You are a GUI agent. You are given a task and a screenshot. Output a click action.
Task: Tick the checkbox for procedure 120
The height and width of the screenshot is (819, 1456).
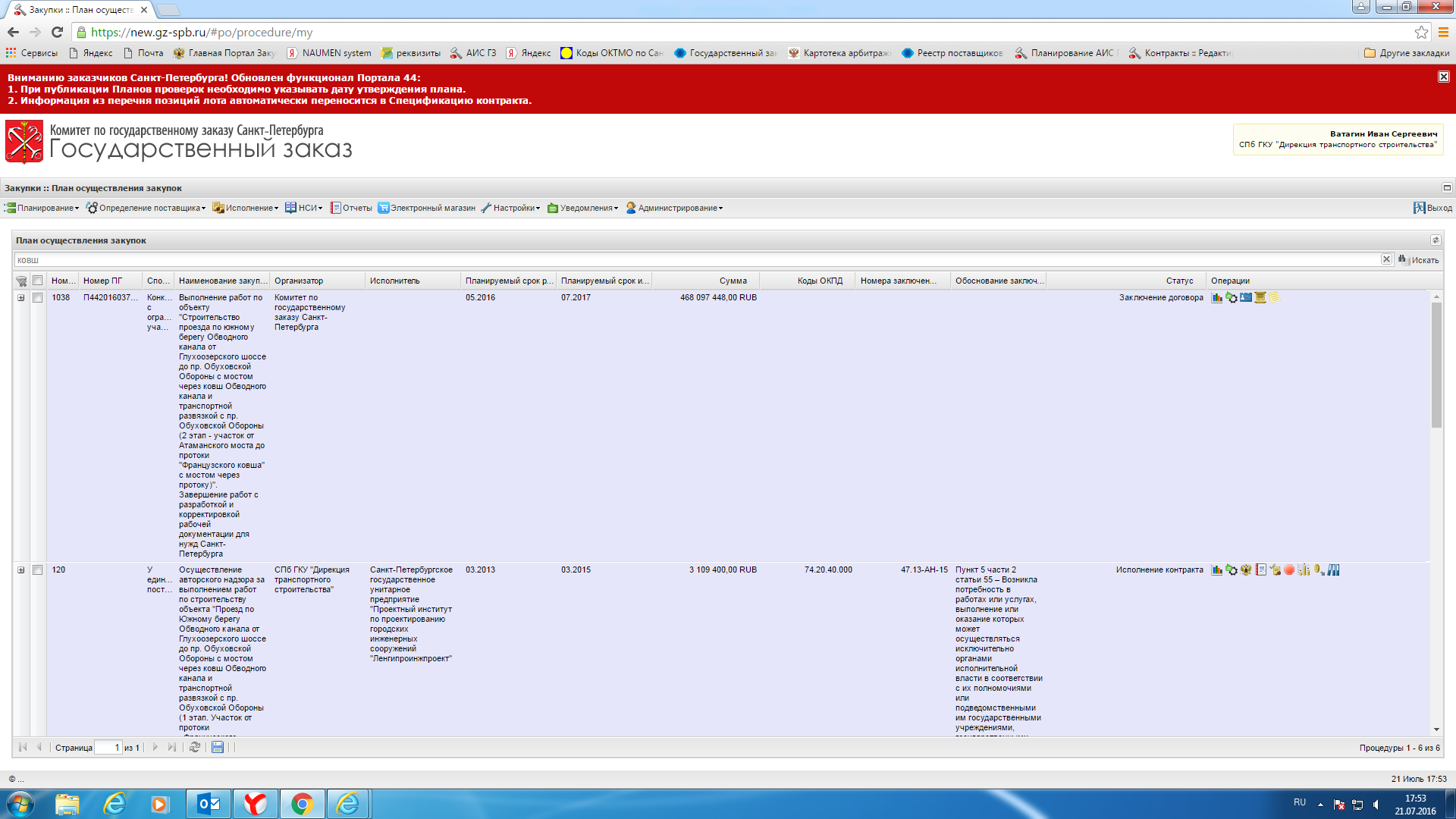click(37, 570)
